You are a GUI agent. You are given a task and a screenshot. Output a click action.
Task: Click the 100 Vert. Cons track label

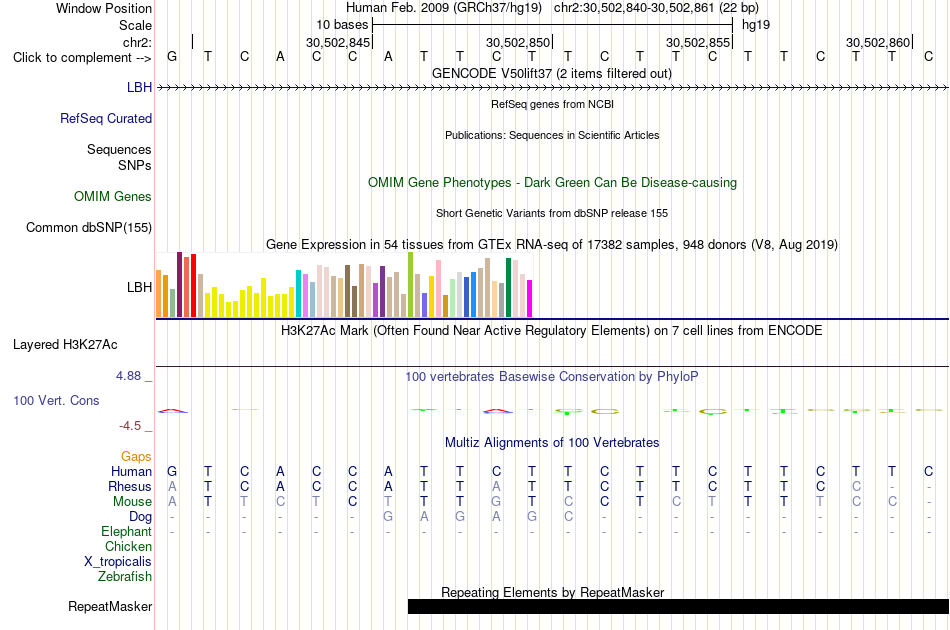tap(56, 400)
